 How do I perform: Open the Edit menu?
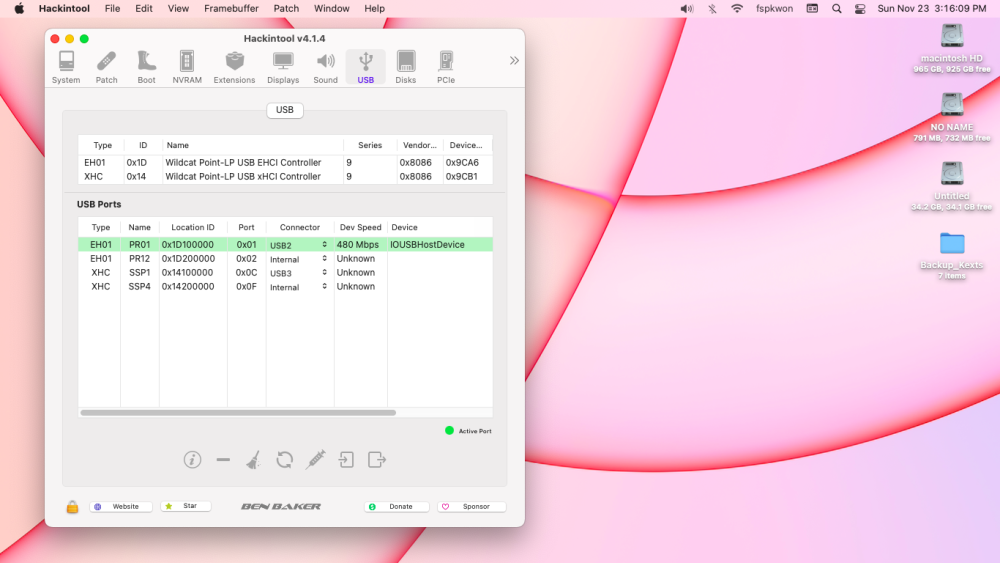[x=143, y=8]
